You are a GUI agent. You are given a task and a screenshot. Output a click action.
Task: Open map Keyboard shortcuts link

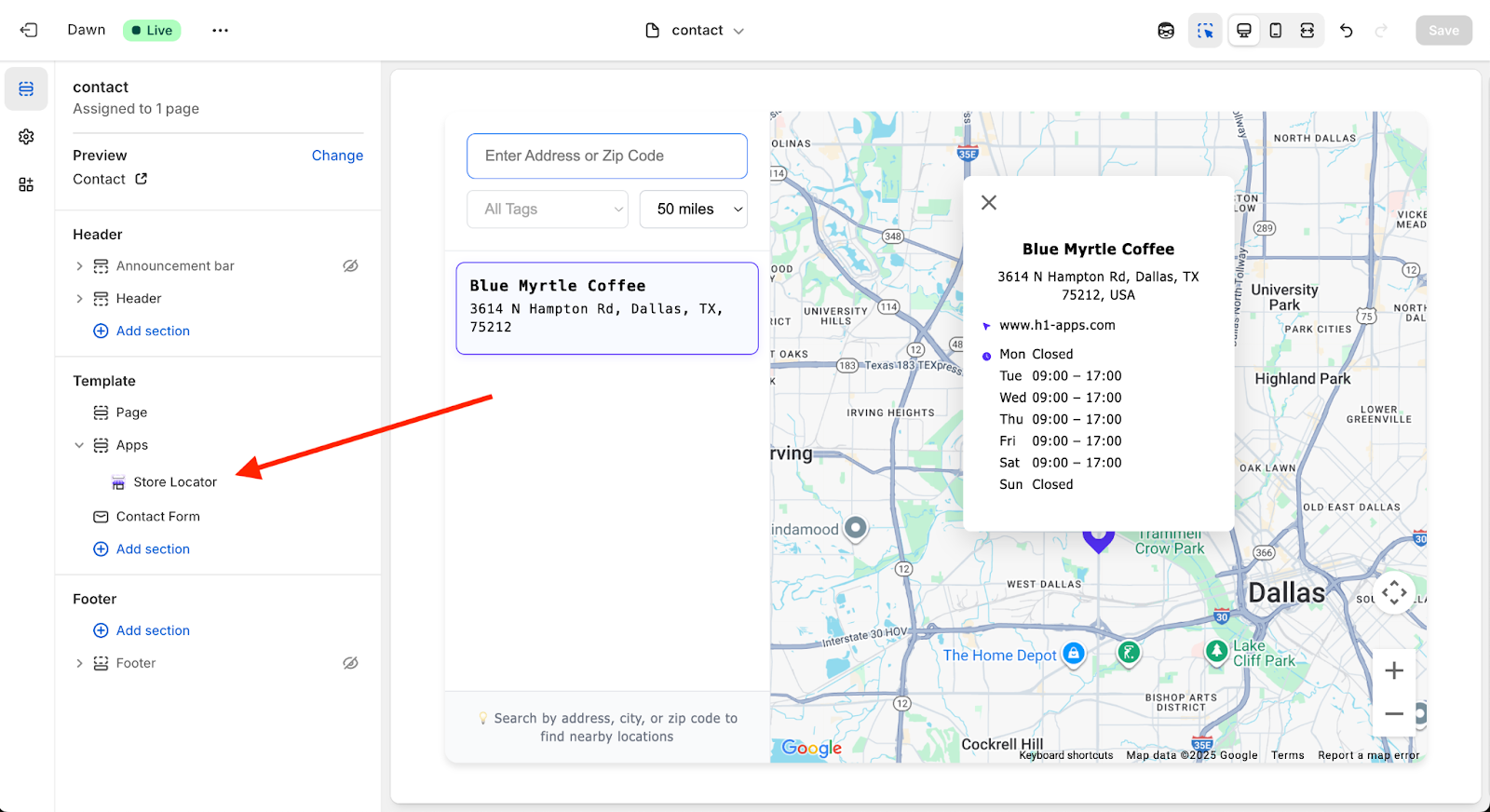coord(1065,755)
